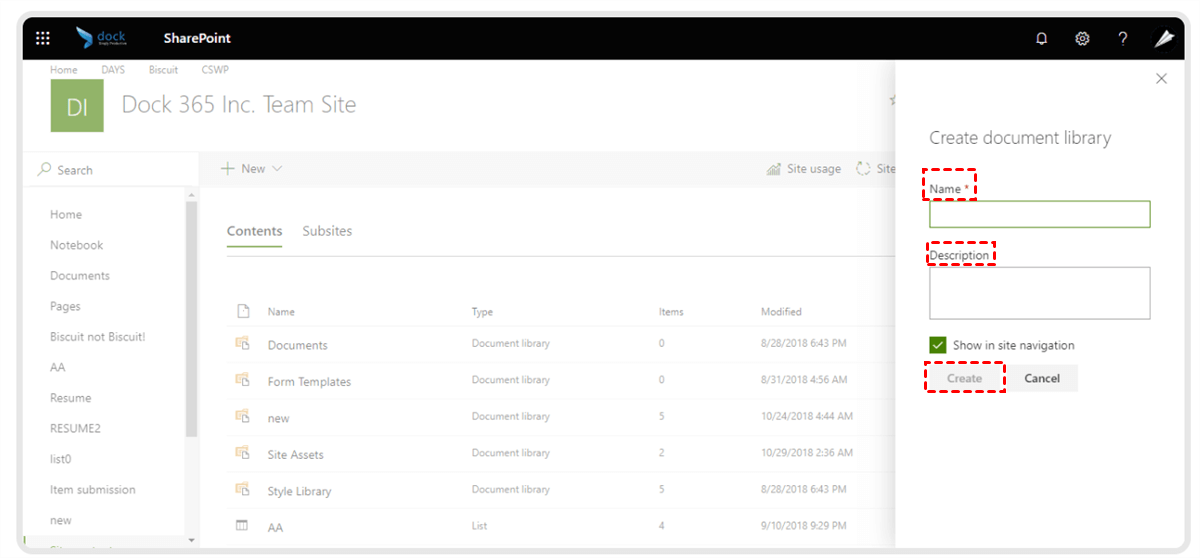1200x558 pixels.
Task: Click the search magnifier icon
Action: (44, 170)
